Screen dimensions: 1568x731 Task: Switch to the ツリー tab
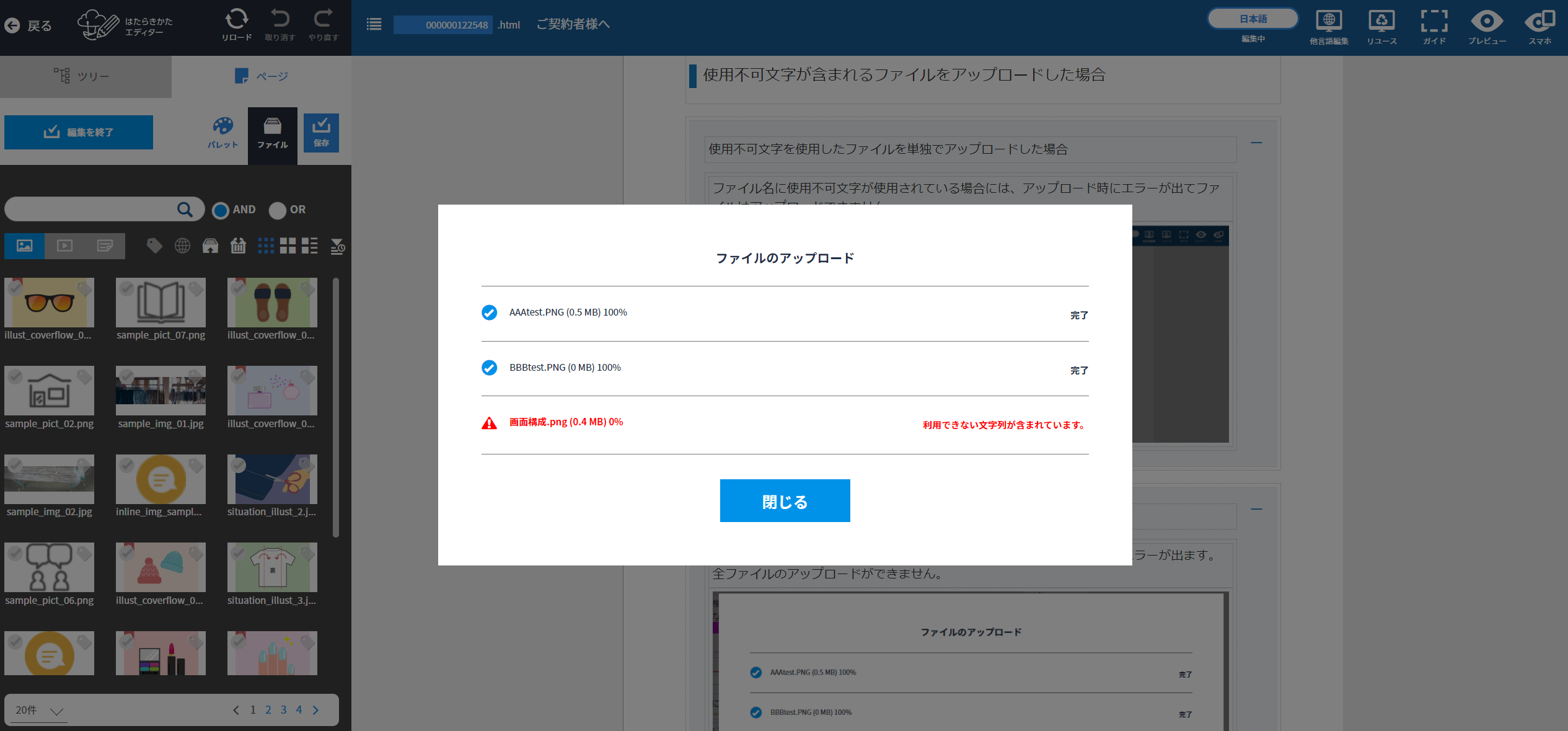pos(86,76)
